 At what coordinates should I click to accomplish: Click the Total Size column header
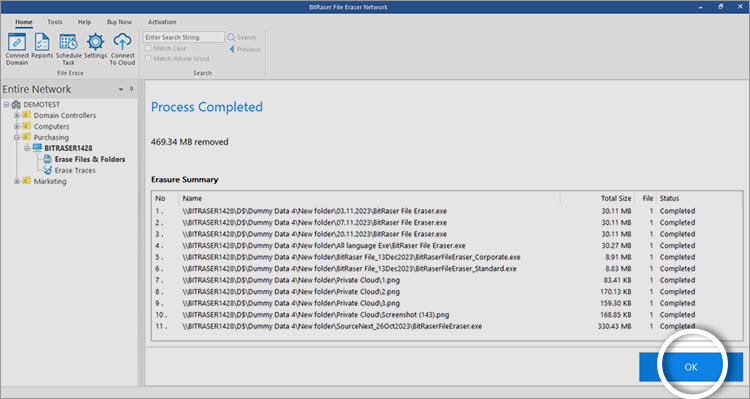(616, 198)
